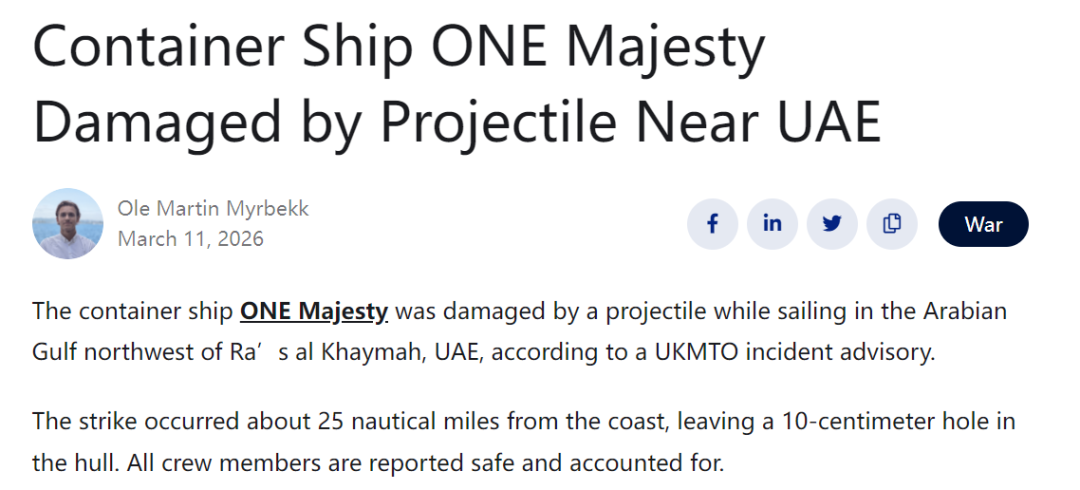1080x490 pixels.
Task: Share the article on Facebook
Action: tap(712, 224)
